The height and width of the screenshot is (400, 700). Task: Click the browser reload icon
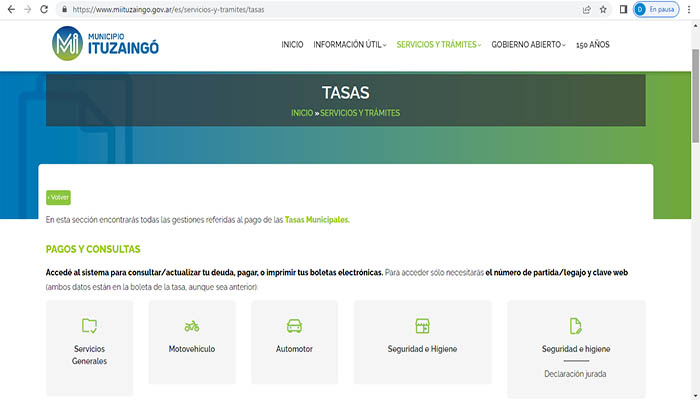point(46,9)
